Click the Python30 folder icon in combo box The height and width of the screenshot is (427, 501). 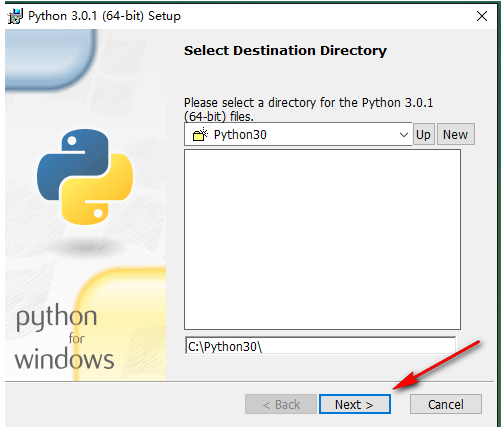coord(200,134)
